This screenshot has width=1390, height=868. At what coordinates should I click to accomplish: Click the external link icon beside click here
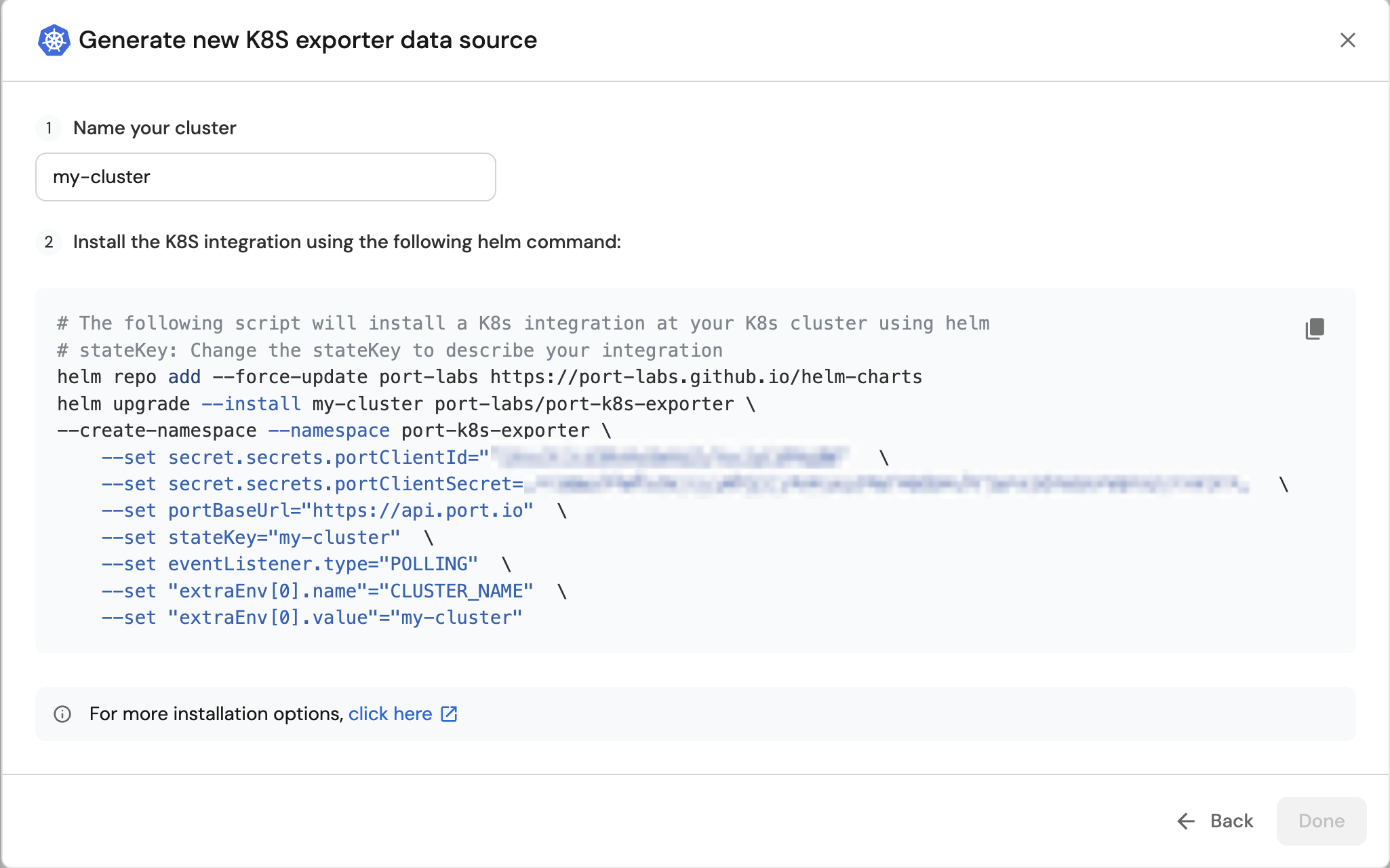pos(449,714)
